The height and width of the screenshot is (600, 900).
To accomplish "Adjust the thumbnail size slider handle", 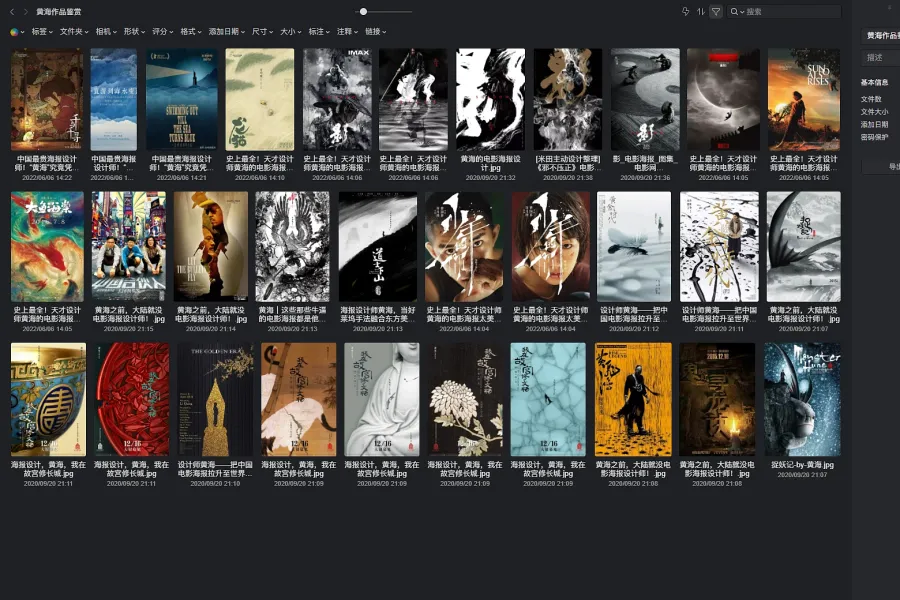I will (x=363, y=11).
